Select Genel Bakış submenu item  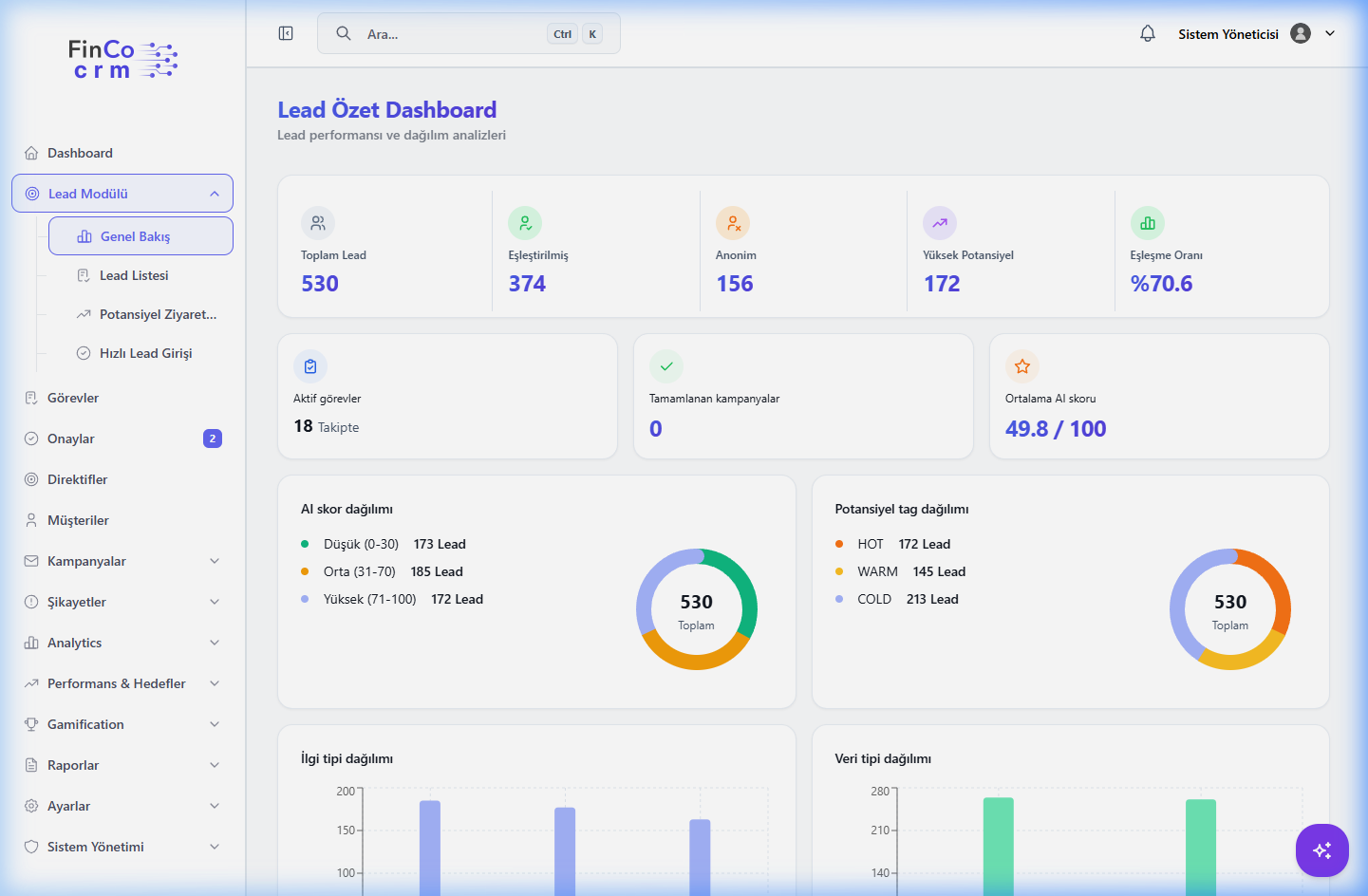click(x=141, y=236)
